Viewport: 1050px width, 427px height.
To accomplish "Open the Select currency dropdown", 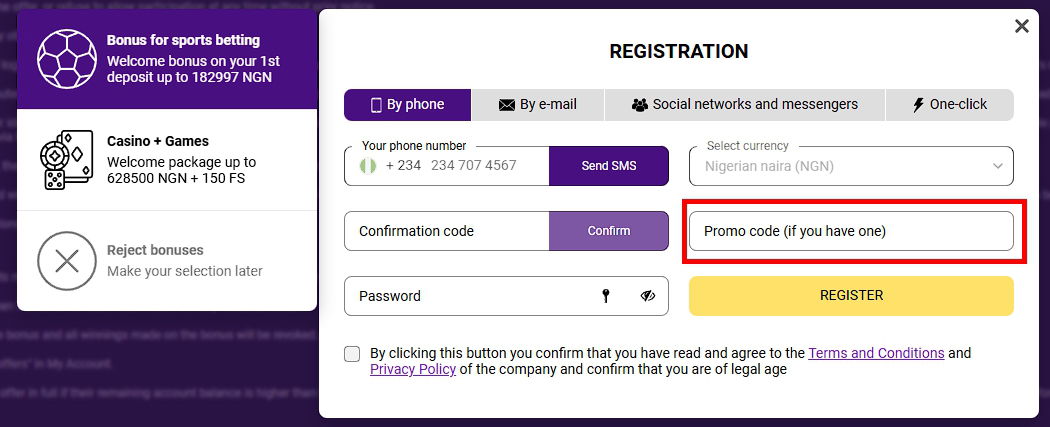I will tap(850, 166).
